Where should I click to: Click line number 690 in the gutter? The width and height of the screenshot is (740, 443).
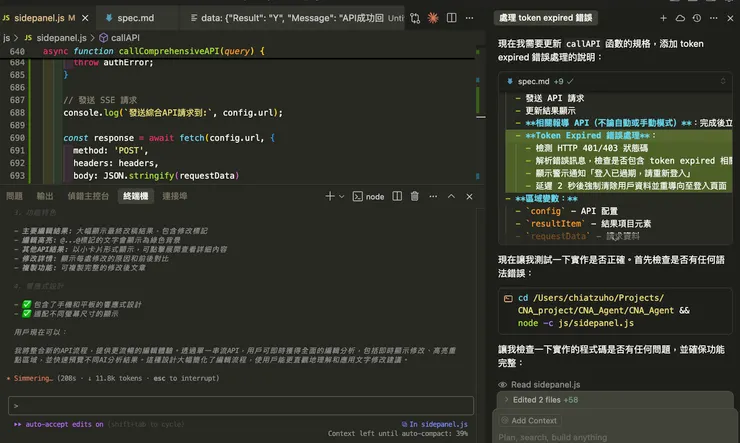17,138
